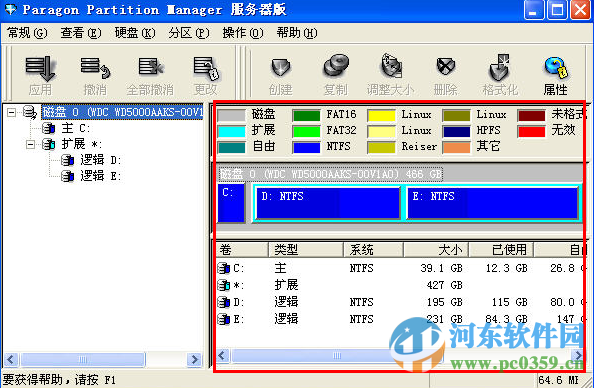Click the volume list's left scroll arrow
The height and width of the screenshot is (388, 594).
coord(223,356)
